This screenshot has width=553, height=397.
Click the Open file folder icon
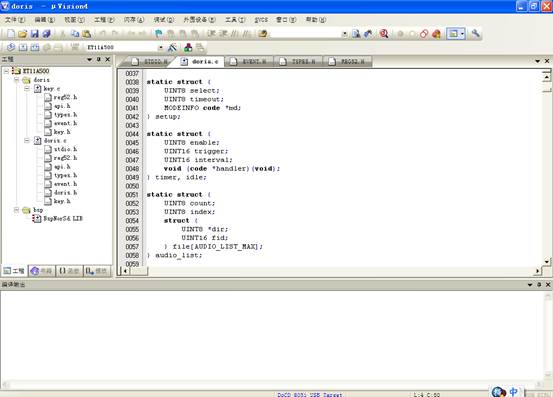pyautogui.click(x=23, y=34)
